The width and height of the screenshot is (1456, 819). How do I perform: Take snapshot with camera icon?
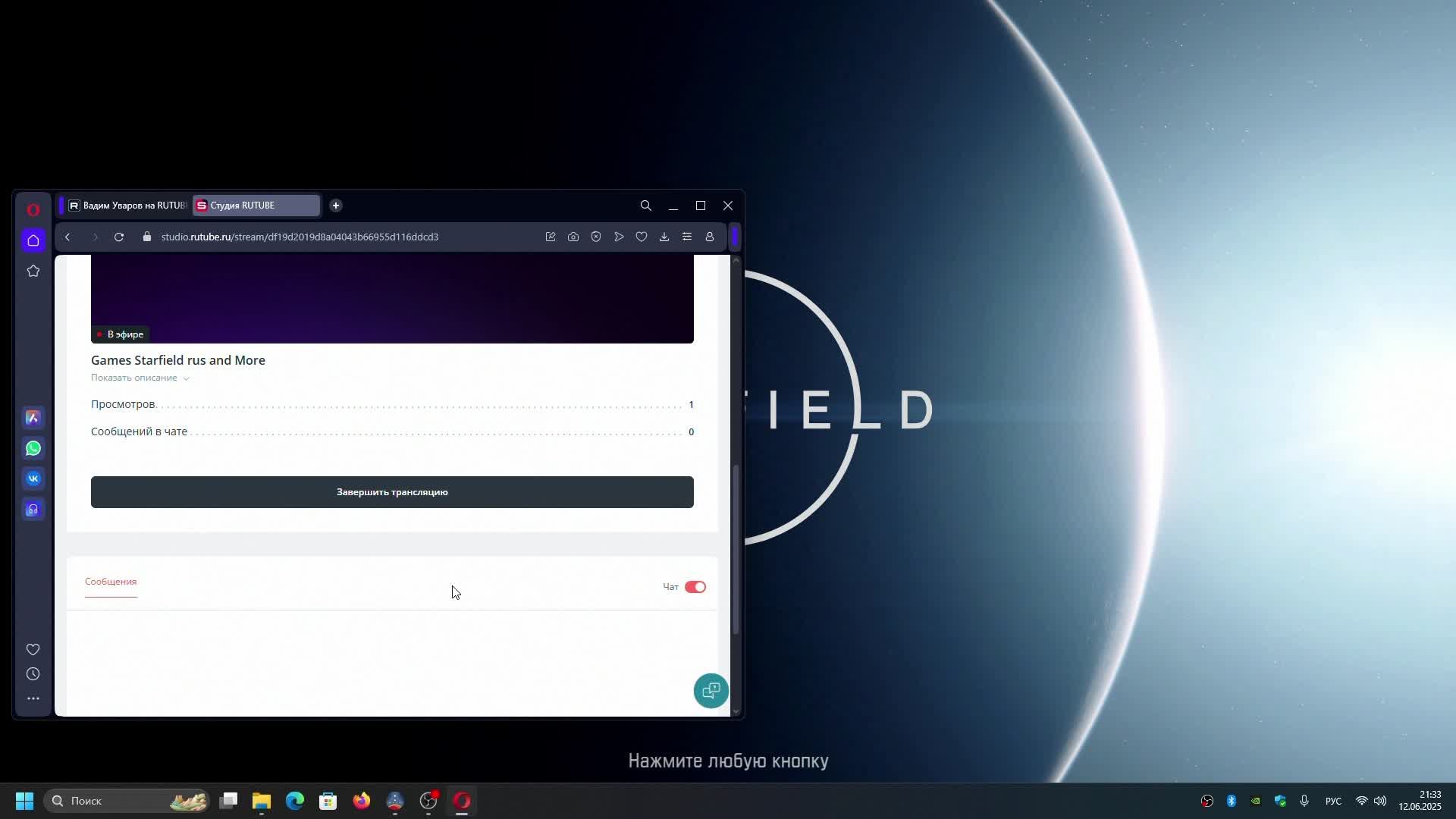click(573, 237)
